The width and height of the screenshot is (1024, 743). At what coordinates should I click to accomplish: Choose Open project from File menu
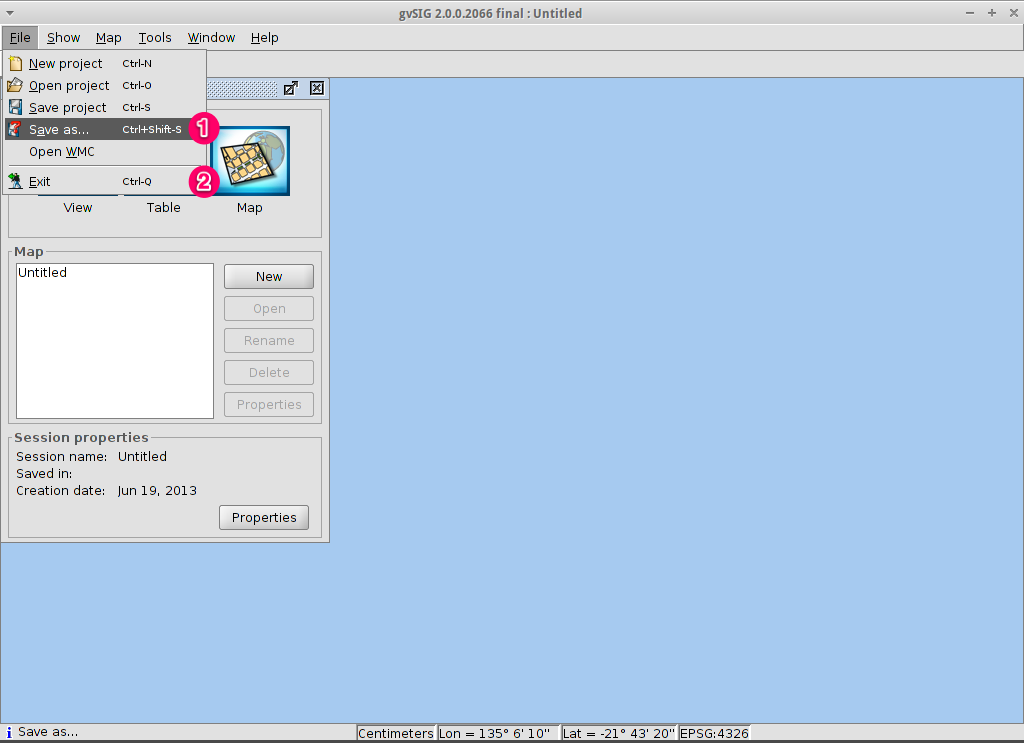105,86
